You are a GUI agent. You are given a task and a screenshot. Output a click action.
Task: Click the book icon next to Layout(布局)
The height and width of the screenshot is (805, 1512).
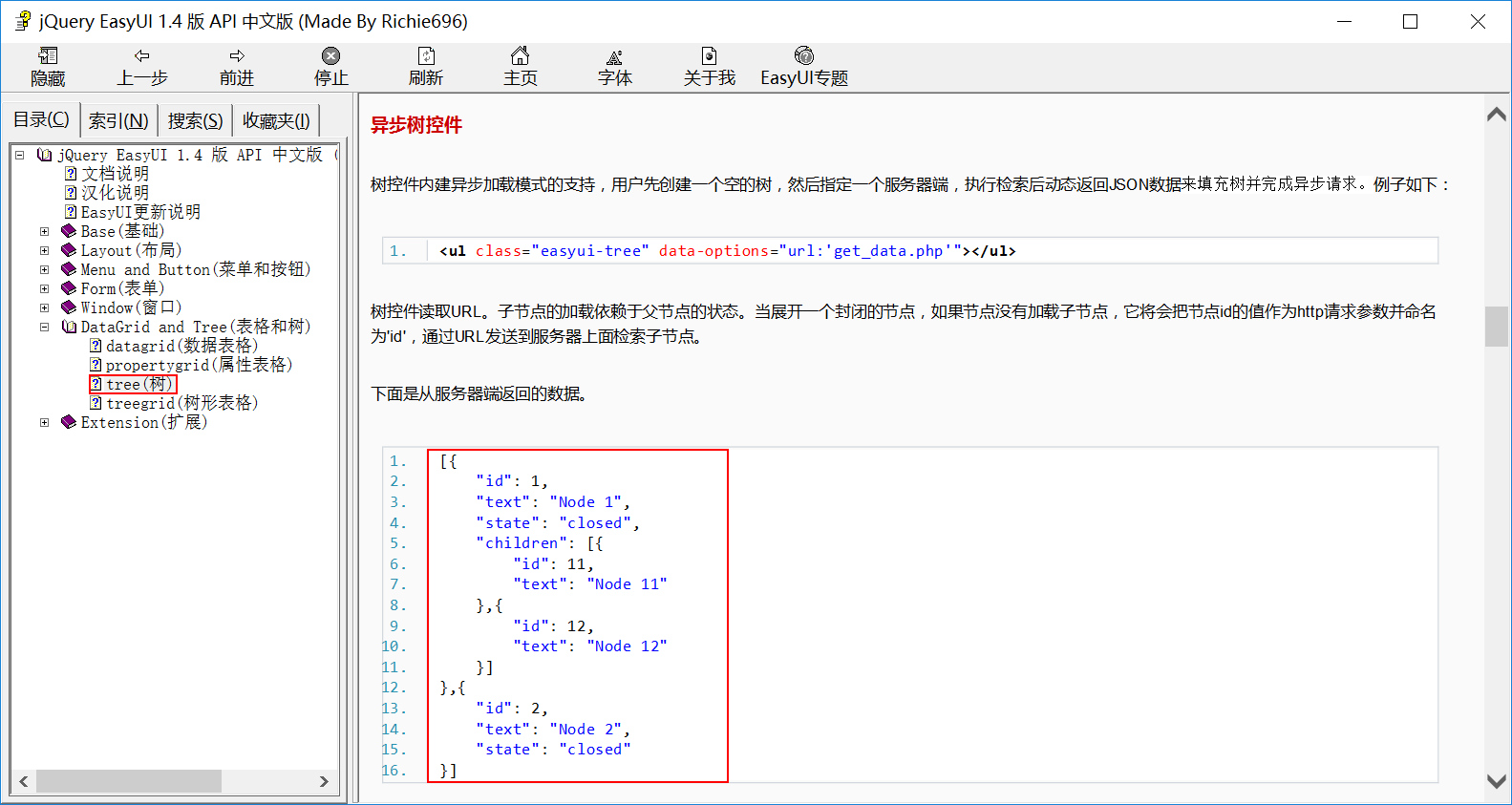point(69,250)
